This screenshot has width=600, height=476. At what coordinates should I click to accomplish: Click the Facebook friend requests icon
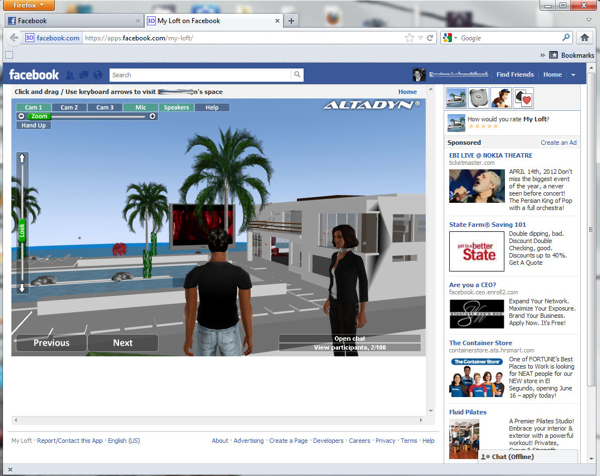70,75
